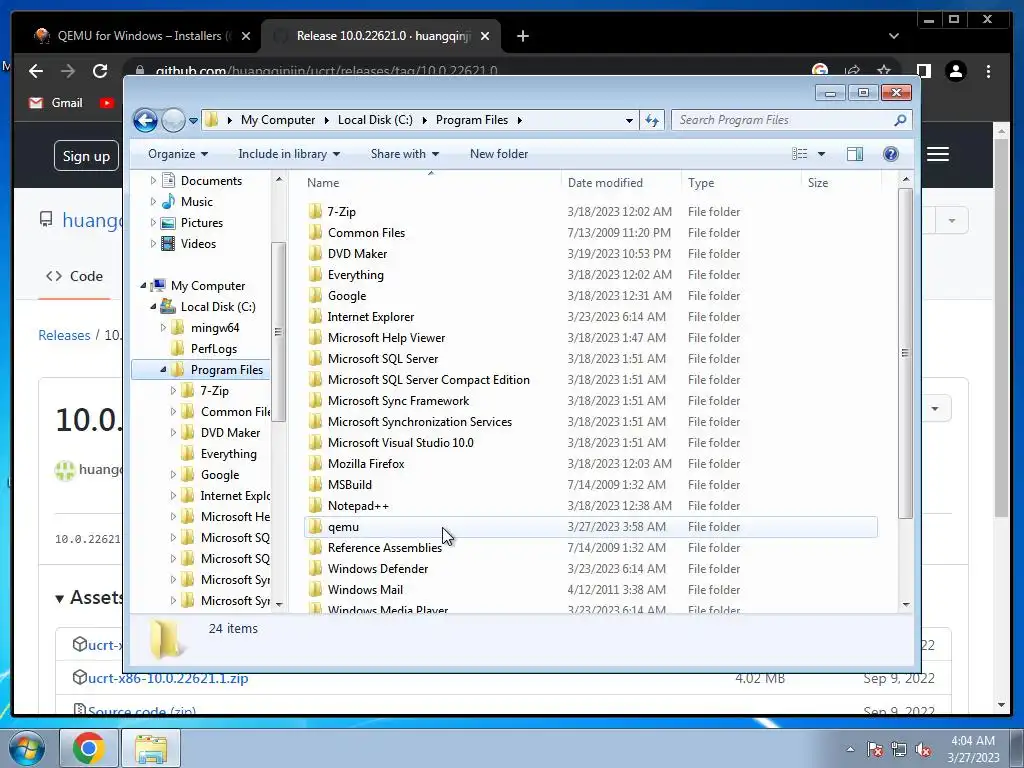Click the ucrt-x86-10.0.22621.1.zip asset link
The image size is (1024, 768).
168,678
